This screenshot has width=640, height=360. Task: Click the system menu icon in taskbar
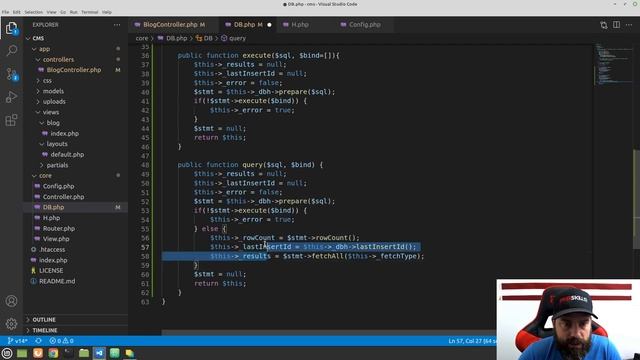pyautogui.click(x=7, y=353)
